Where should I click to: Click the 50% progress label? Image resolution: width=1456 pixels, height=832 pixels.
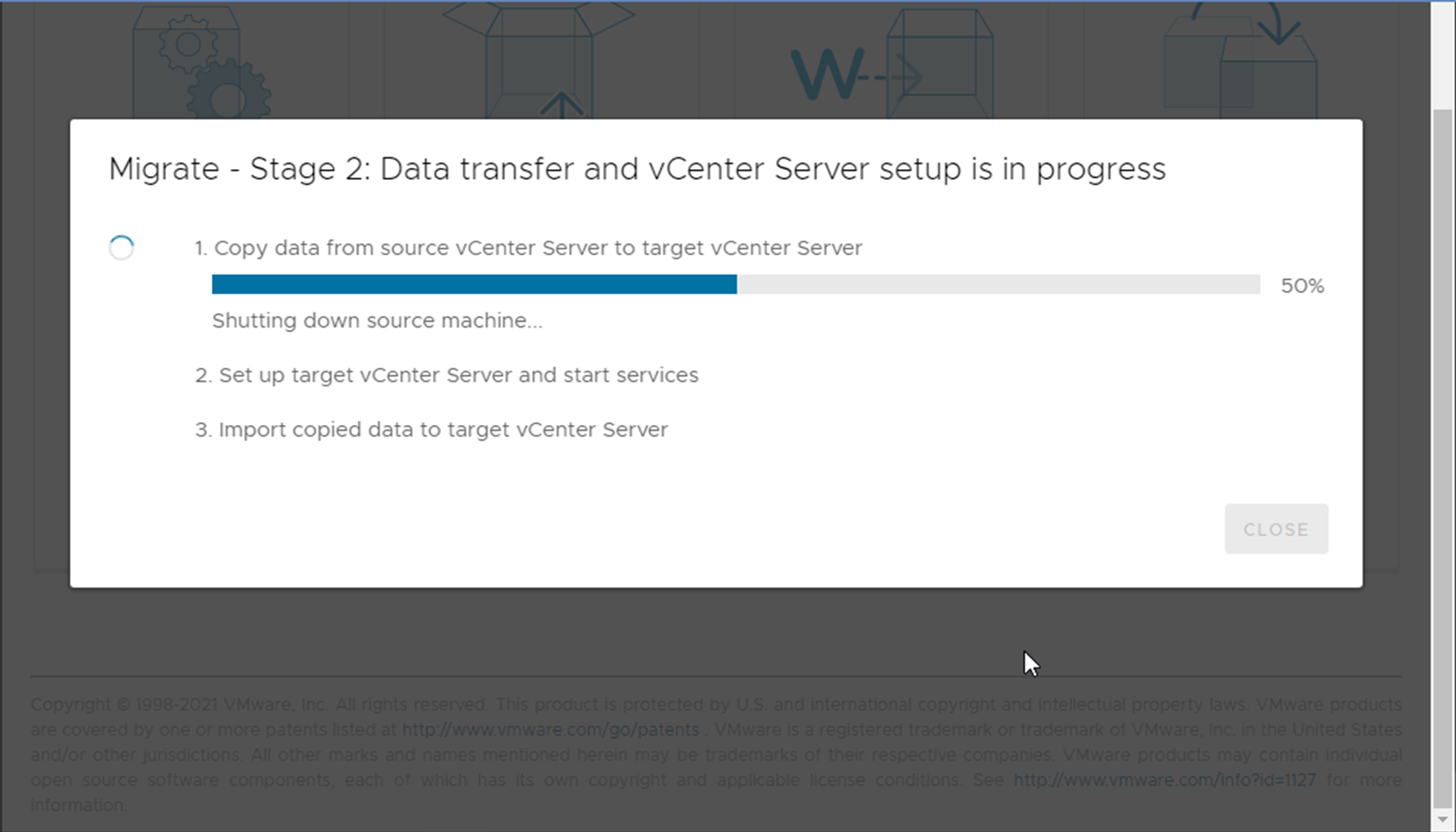[1302, 285]
